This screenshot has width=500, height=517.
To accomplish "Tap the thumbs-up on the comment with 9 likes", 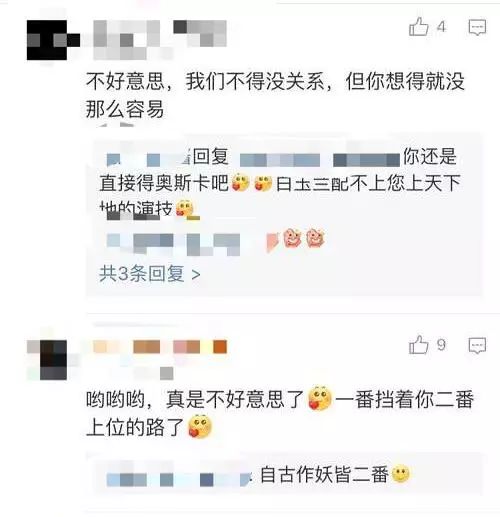I will point(419,344).
